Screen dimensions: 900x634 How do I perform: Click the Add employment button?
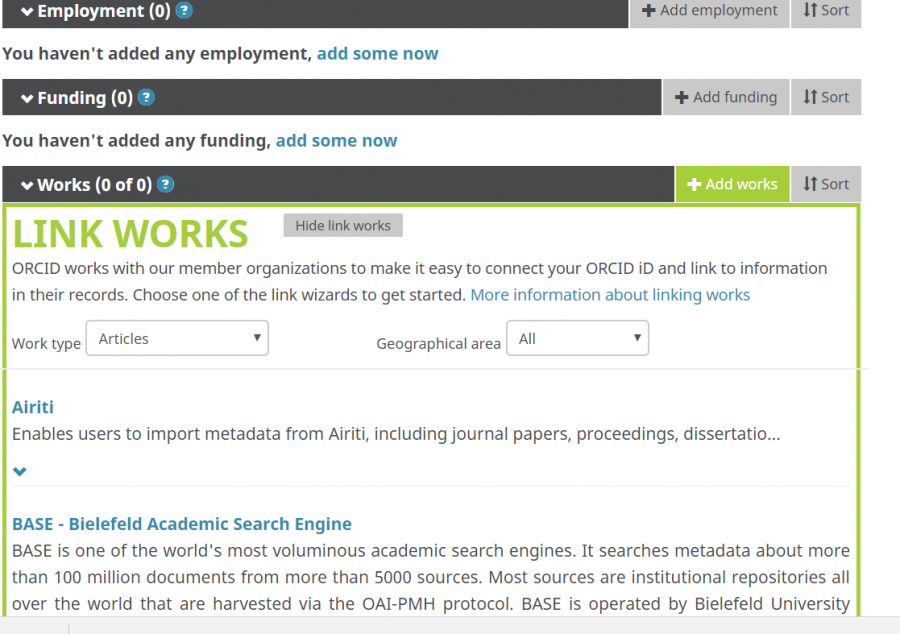(709, 11)
